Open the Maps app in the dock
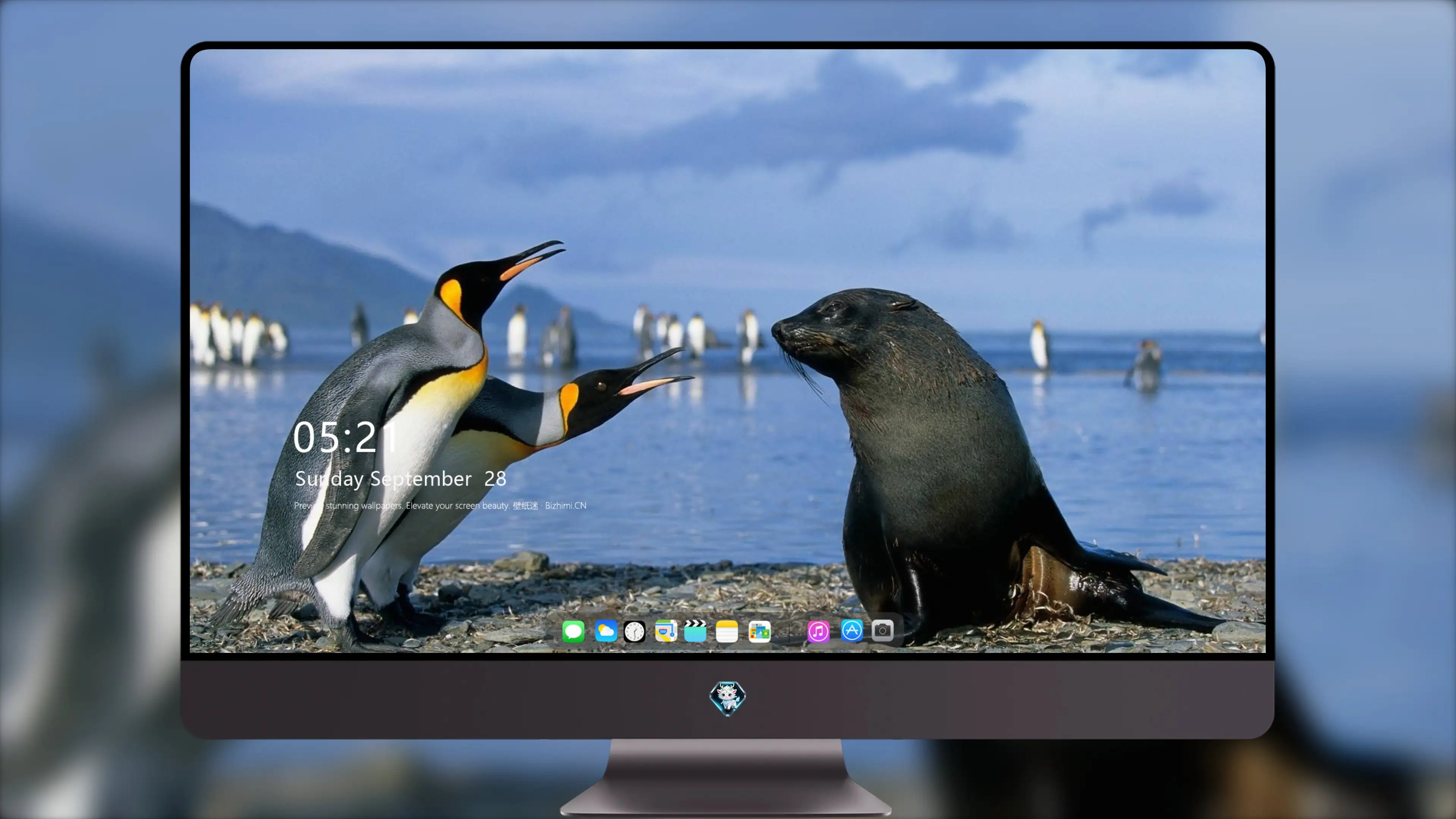This screenshot has width=1456, height=819. (666, 631)
